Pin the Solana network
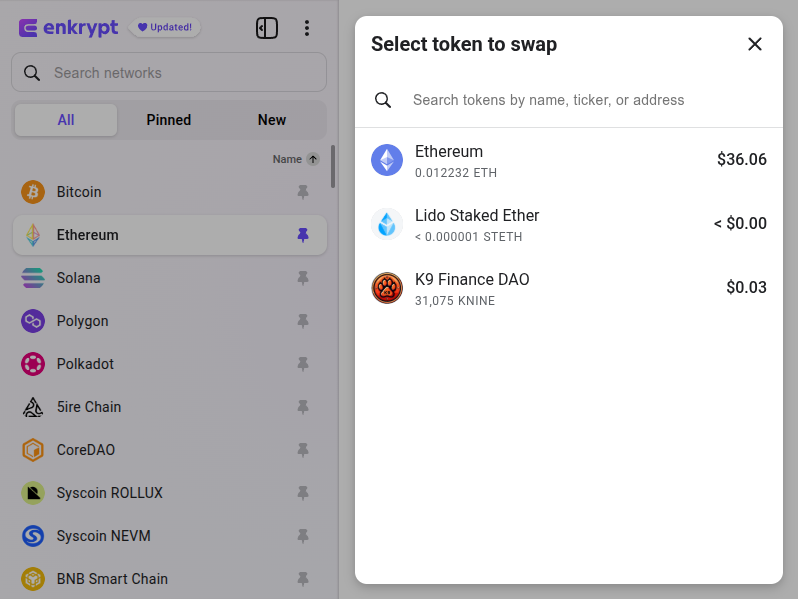The width and height of the screenshot is (798, 599). pos(303,278)
